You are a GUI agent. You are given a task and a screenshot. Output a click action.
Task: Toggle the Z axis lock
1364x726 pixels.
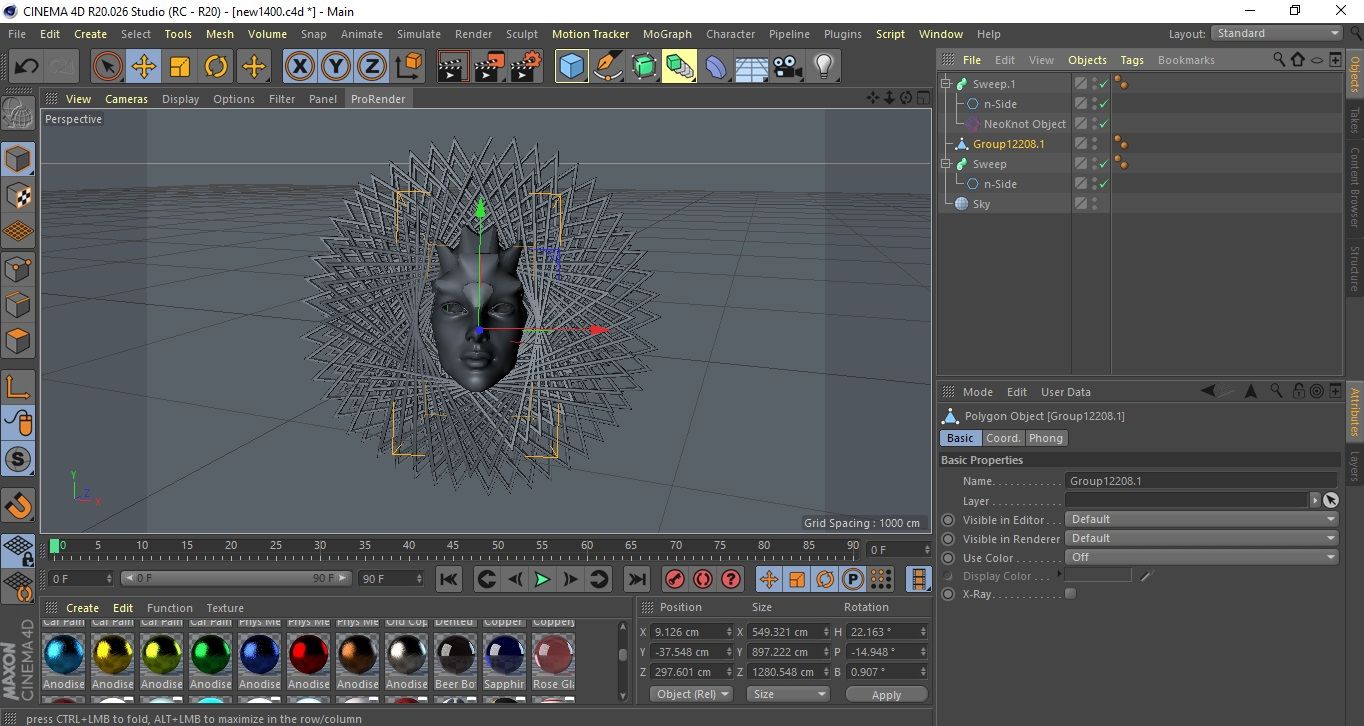372,67
